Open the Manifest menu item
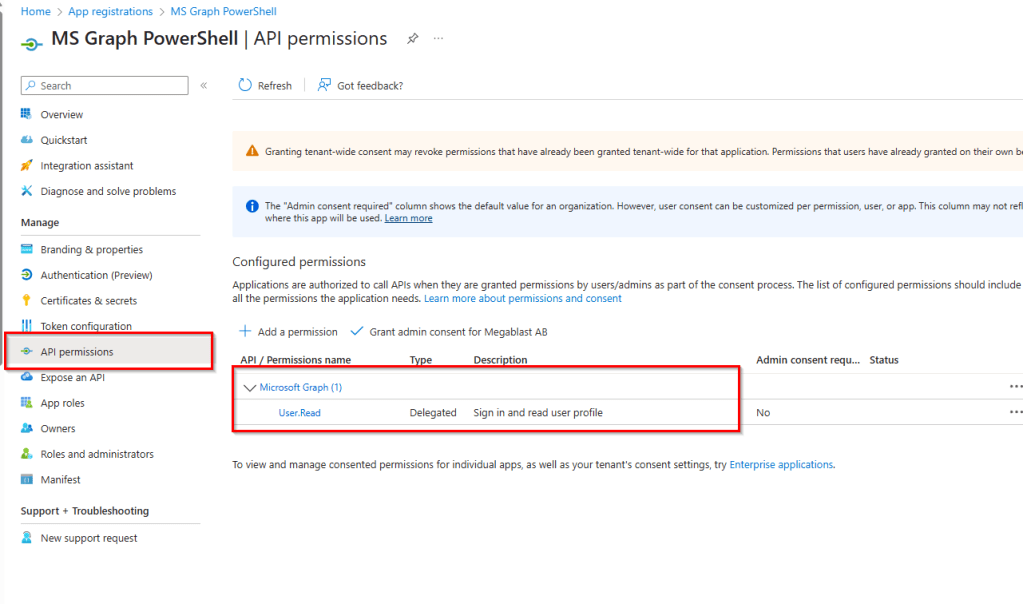This screenshot has width=1023, height=604. pyautogui.click(x=60, y=480)
